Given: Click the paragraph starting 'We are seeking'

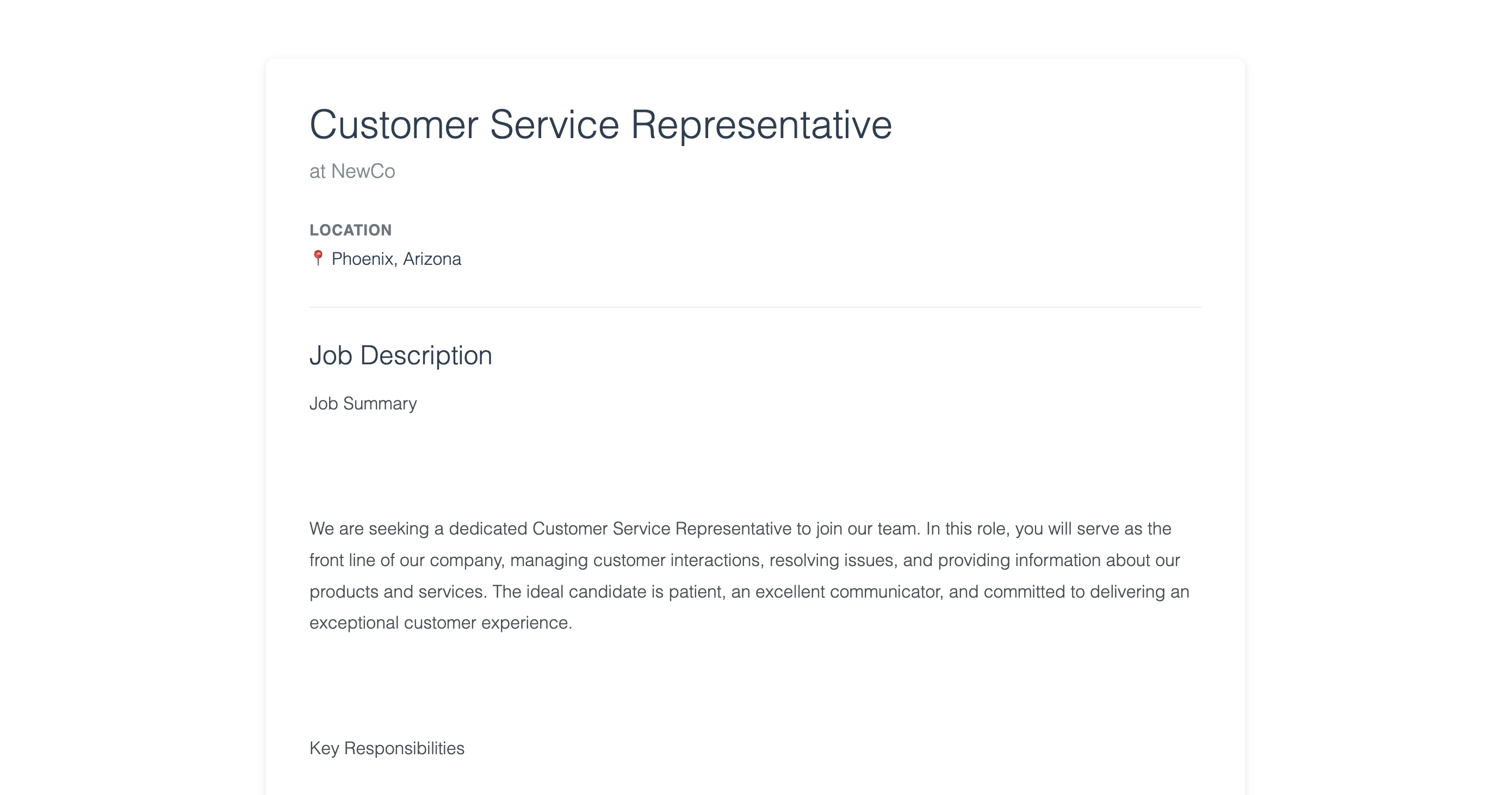Looking at the screenshot, I should [749, 575].
